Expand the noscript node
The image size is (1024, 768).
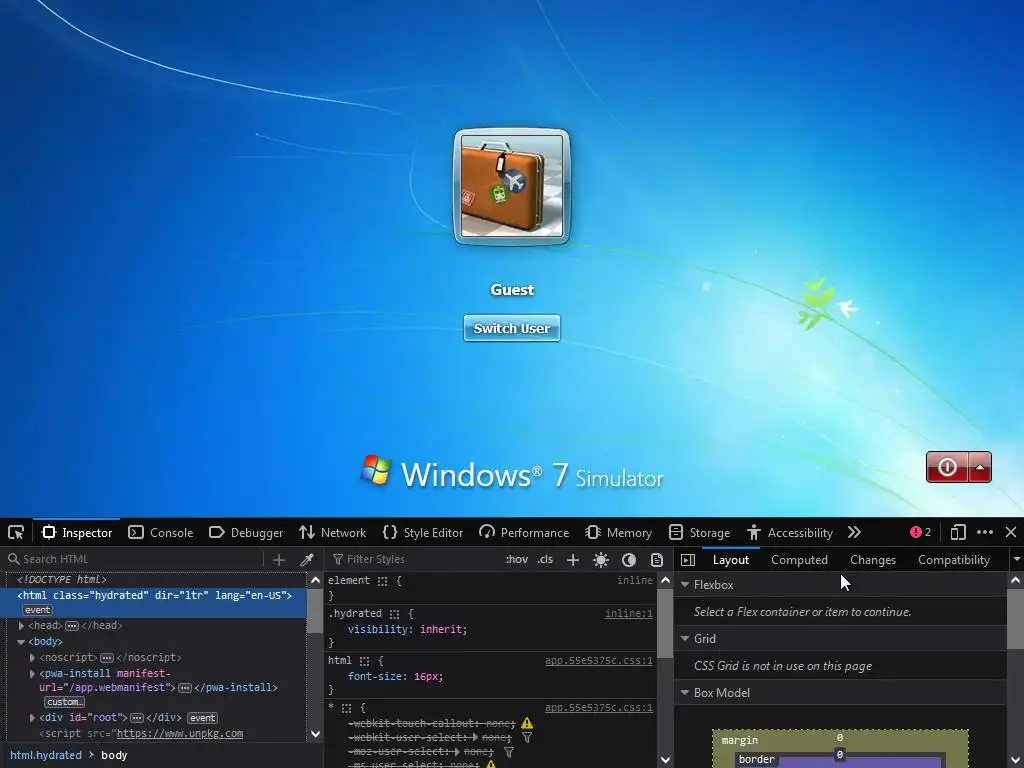(x=32, y=658)
